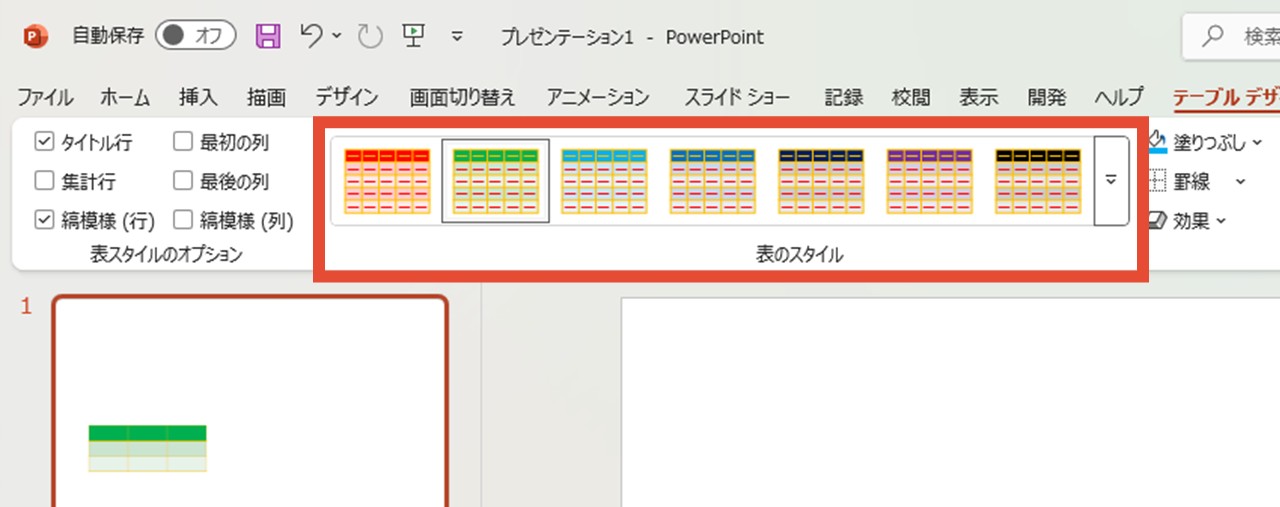
Task: Select the red table style thumbnail
Action: 387,181
